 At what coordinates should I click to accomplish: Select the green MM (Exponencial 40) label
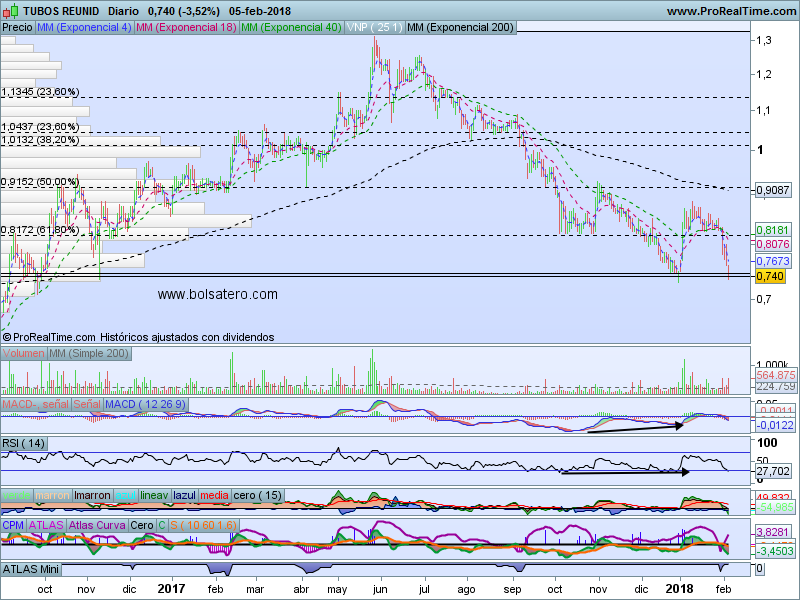click(x=290, y=28)
